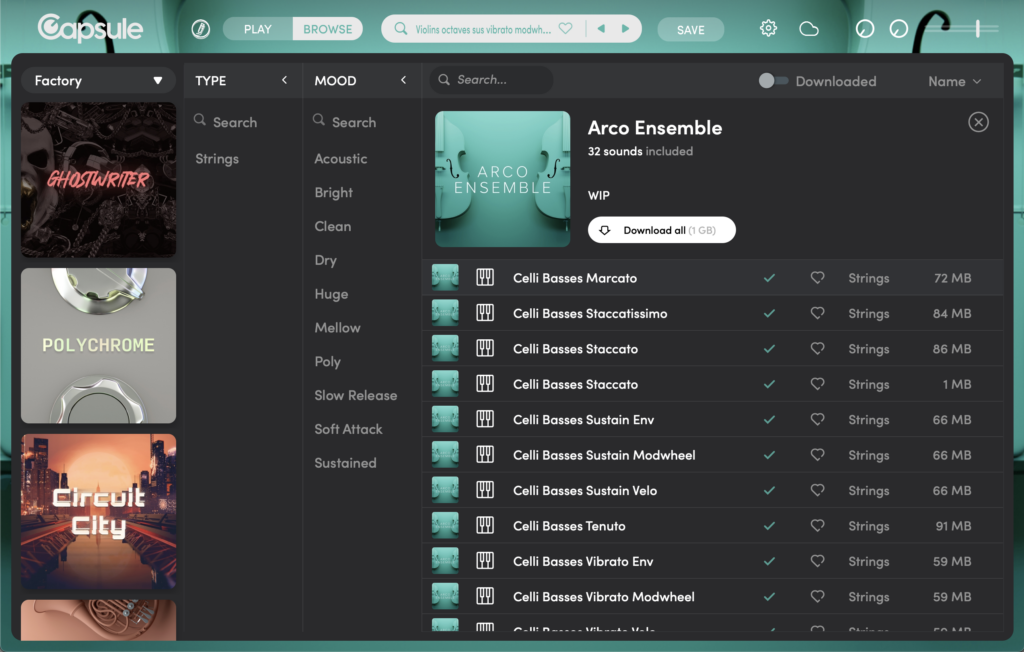The image size is (1024, 652).
Task: Toggle the checkmark for Celli Basses Sustain Env
Action: 768,420
